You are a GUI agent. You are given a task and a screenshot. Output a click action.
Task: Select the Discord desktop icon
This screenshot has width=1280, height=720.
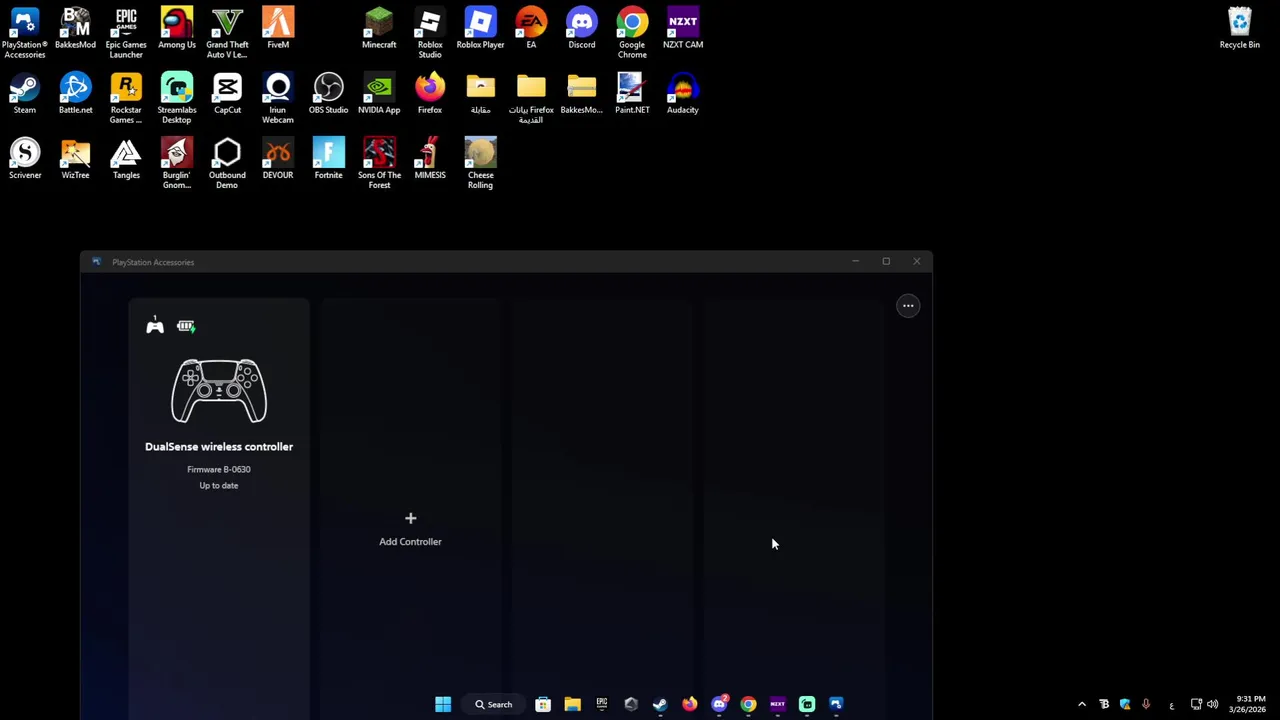(x=581, y=28)
